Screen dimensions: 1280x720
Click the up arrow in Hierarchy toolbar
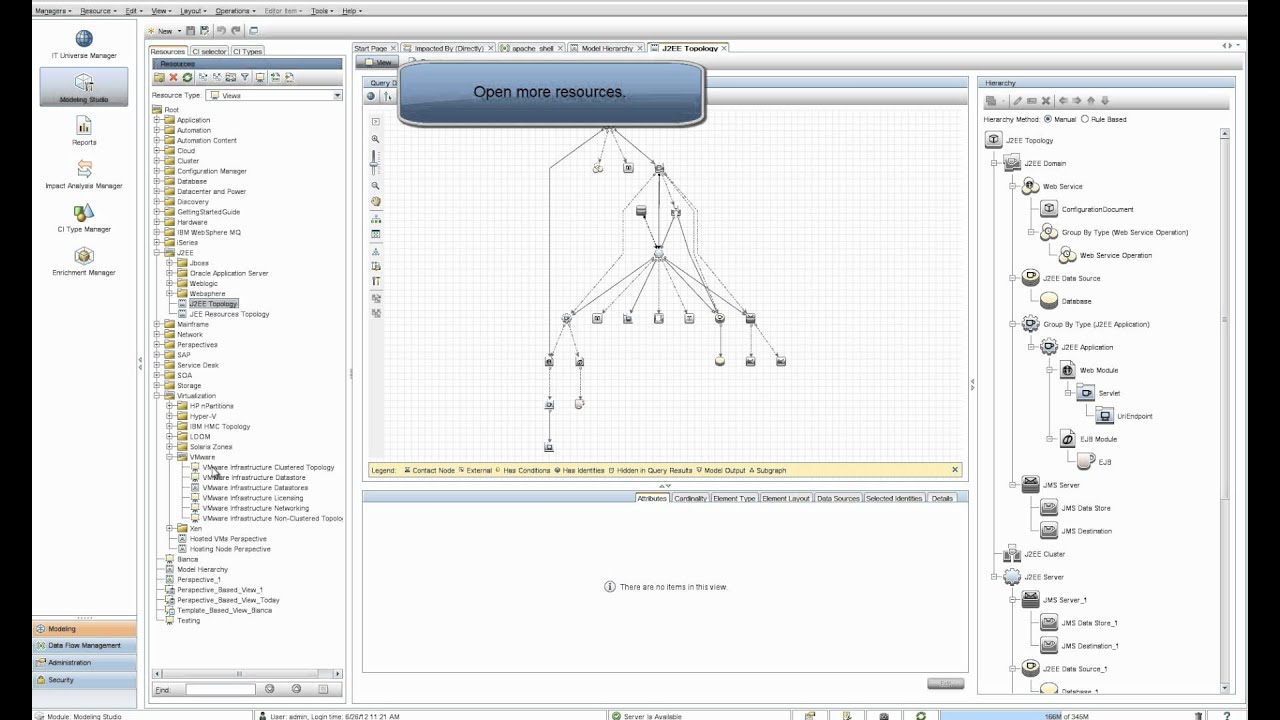(x=1091, y=101)
